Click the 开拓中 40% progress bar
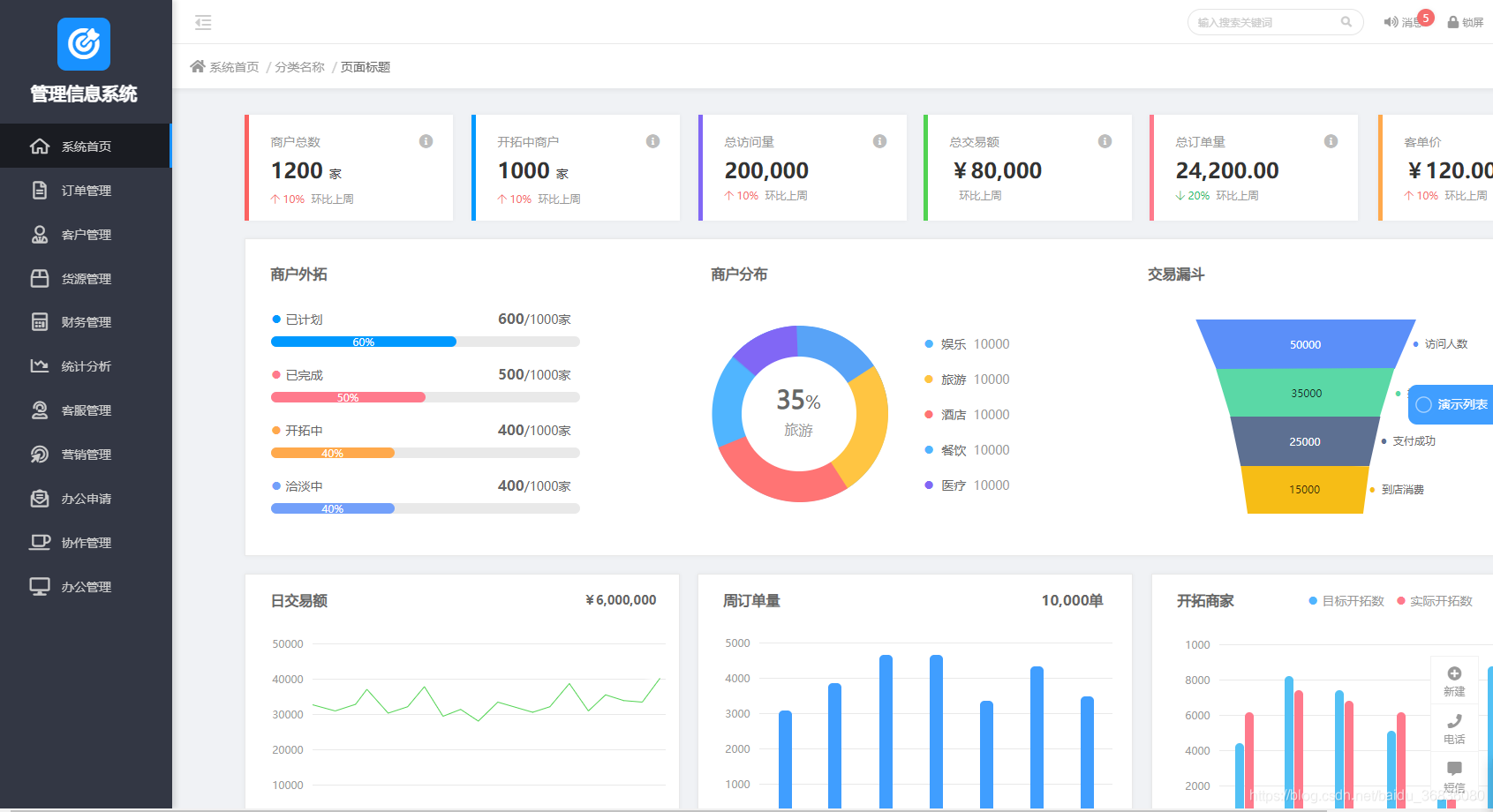1493x812 pixels. coord(426,453)
